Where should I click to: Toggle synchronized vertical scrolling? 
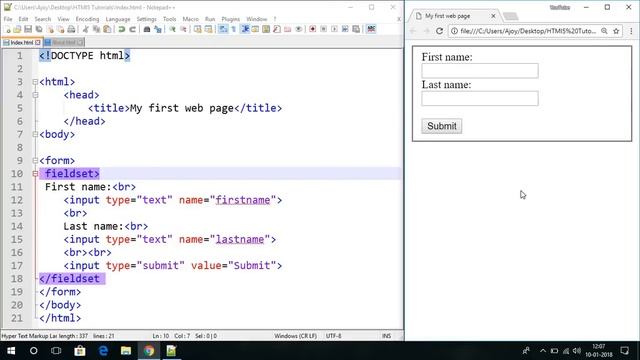tap(198, 29)
